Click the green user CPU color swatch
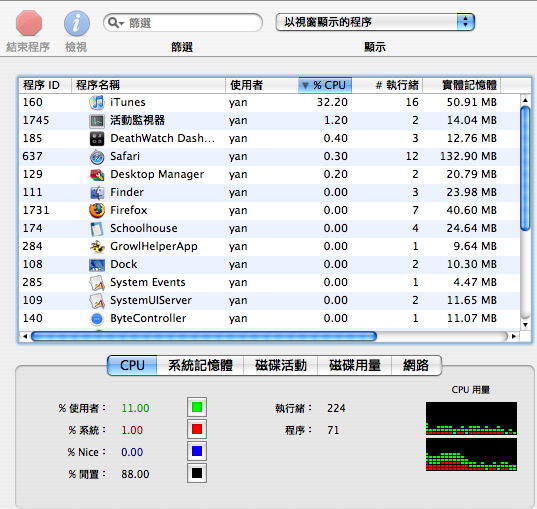The height and width of the screenshot is (509, 537). point(197,407)
